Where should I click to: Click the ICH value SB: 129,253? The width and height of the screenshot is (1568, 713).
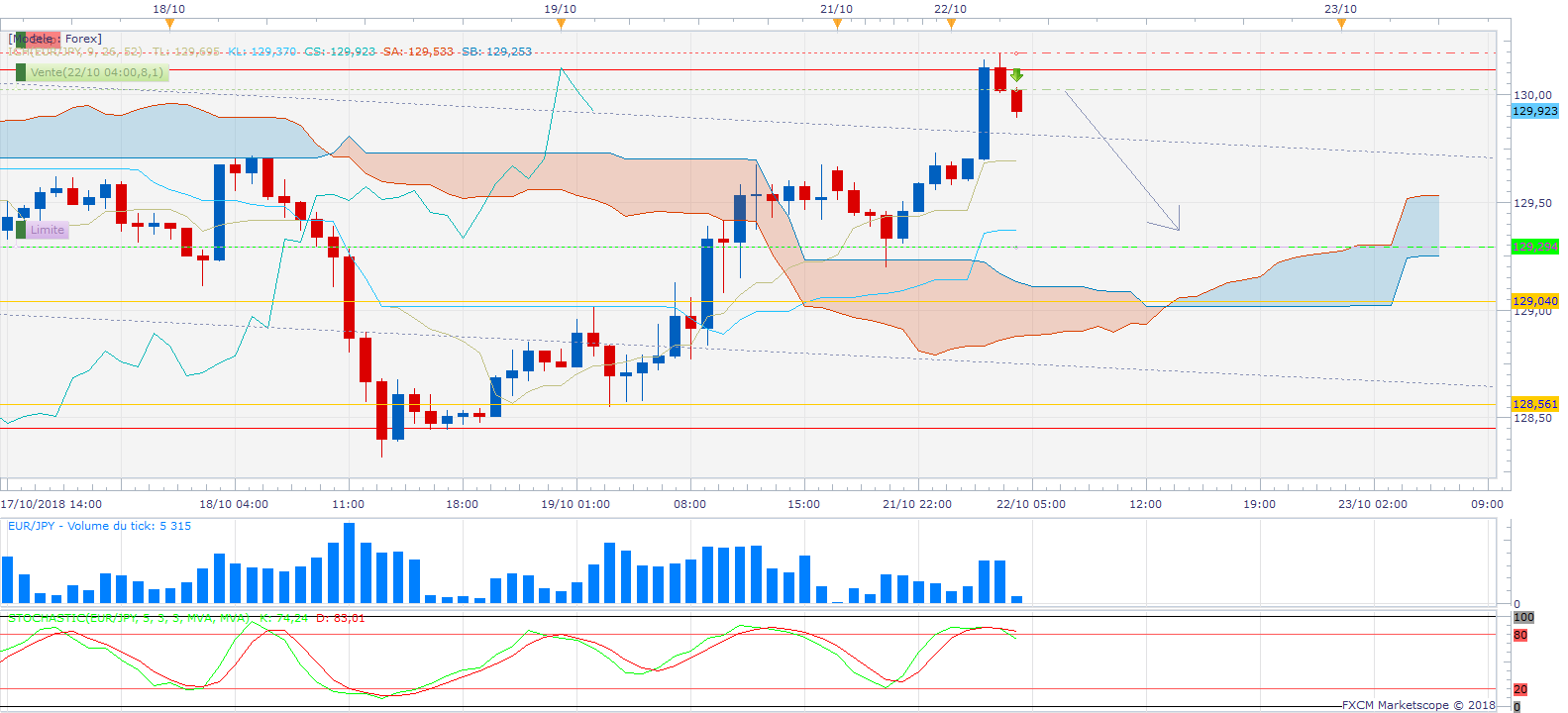click(496, 51)
